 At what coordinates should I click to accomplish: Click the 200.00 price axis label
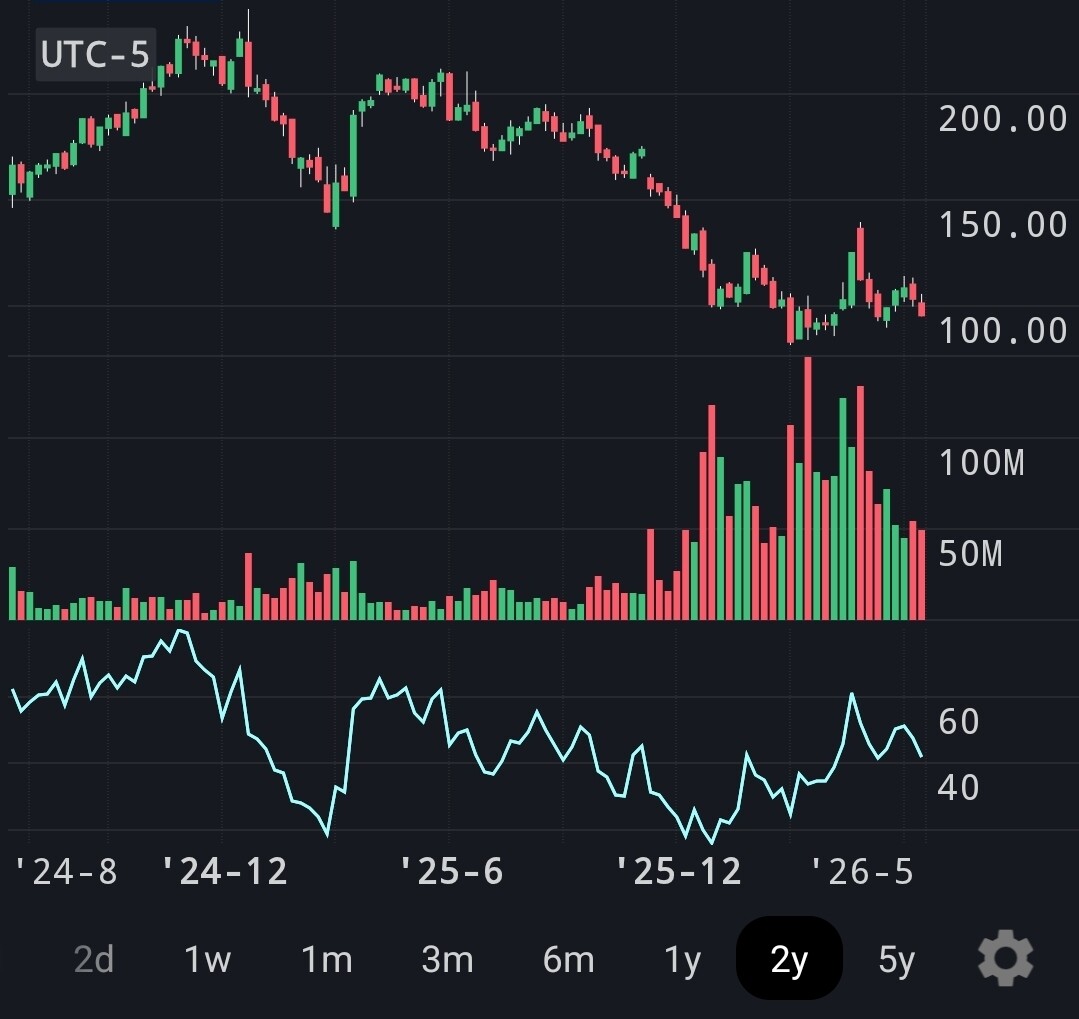tap(1003, 119)
